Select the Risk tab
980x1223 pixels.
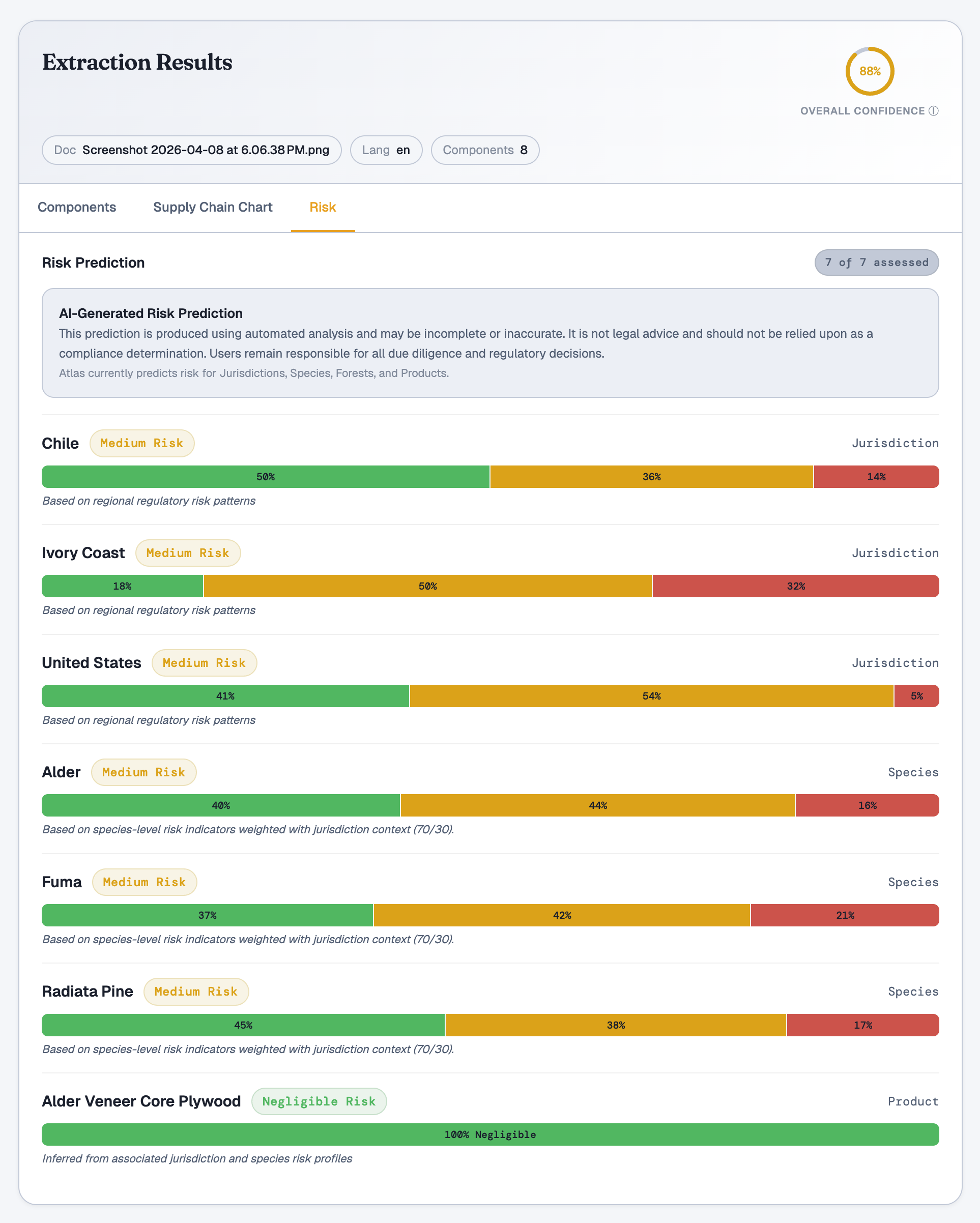pos(322,207)
